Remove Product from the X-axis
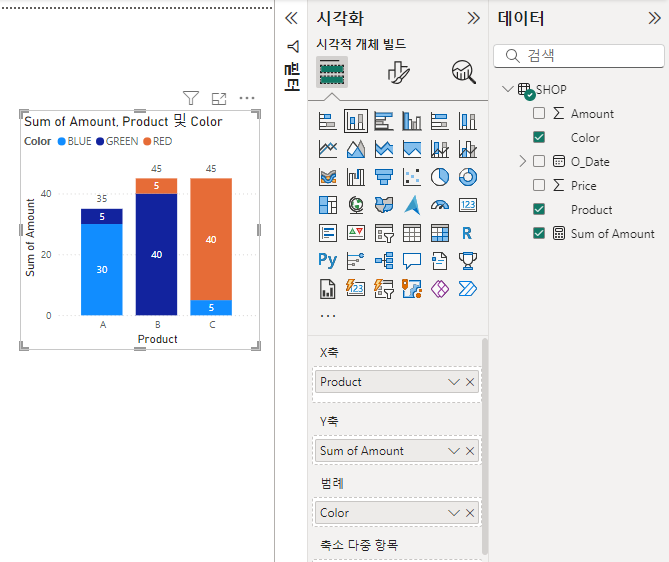669x562 pixels. point(470,382)
